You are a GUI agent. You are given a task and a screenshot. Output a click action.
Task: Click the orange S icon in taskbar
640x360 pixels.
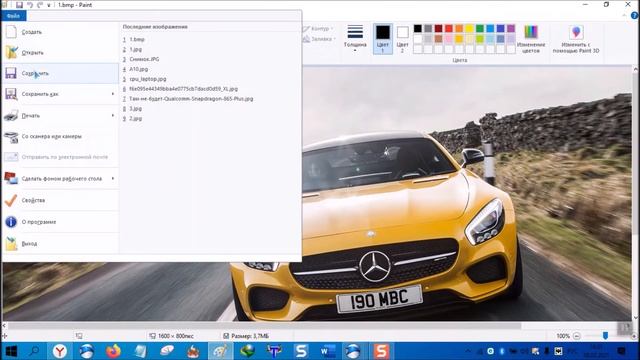(x=381, y=351)
